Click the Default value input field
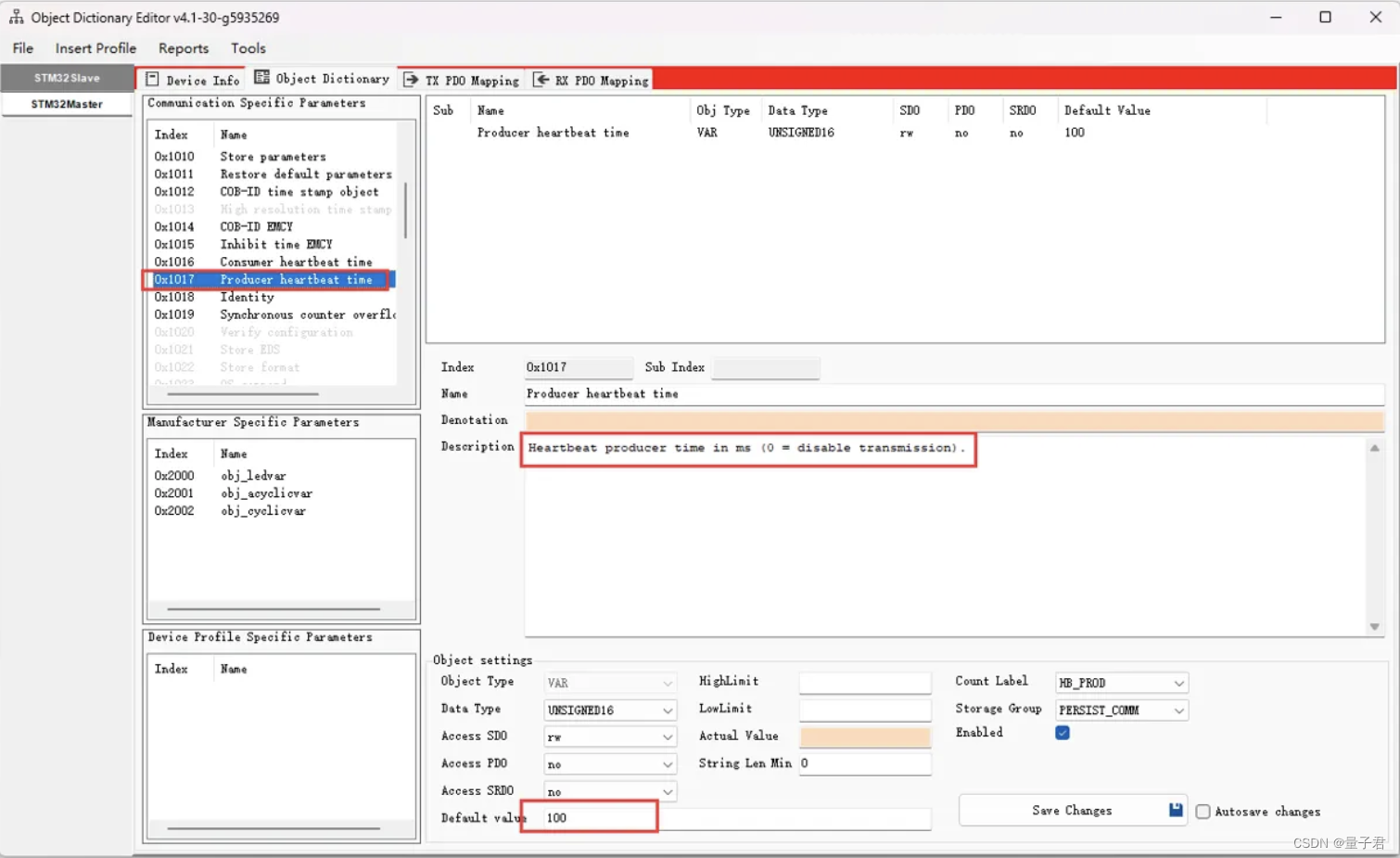 pyautogui.click(x=737, y=818)
